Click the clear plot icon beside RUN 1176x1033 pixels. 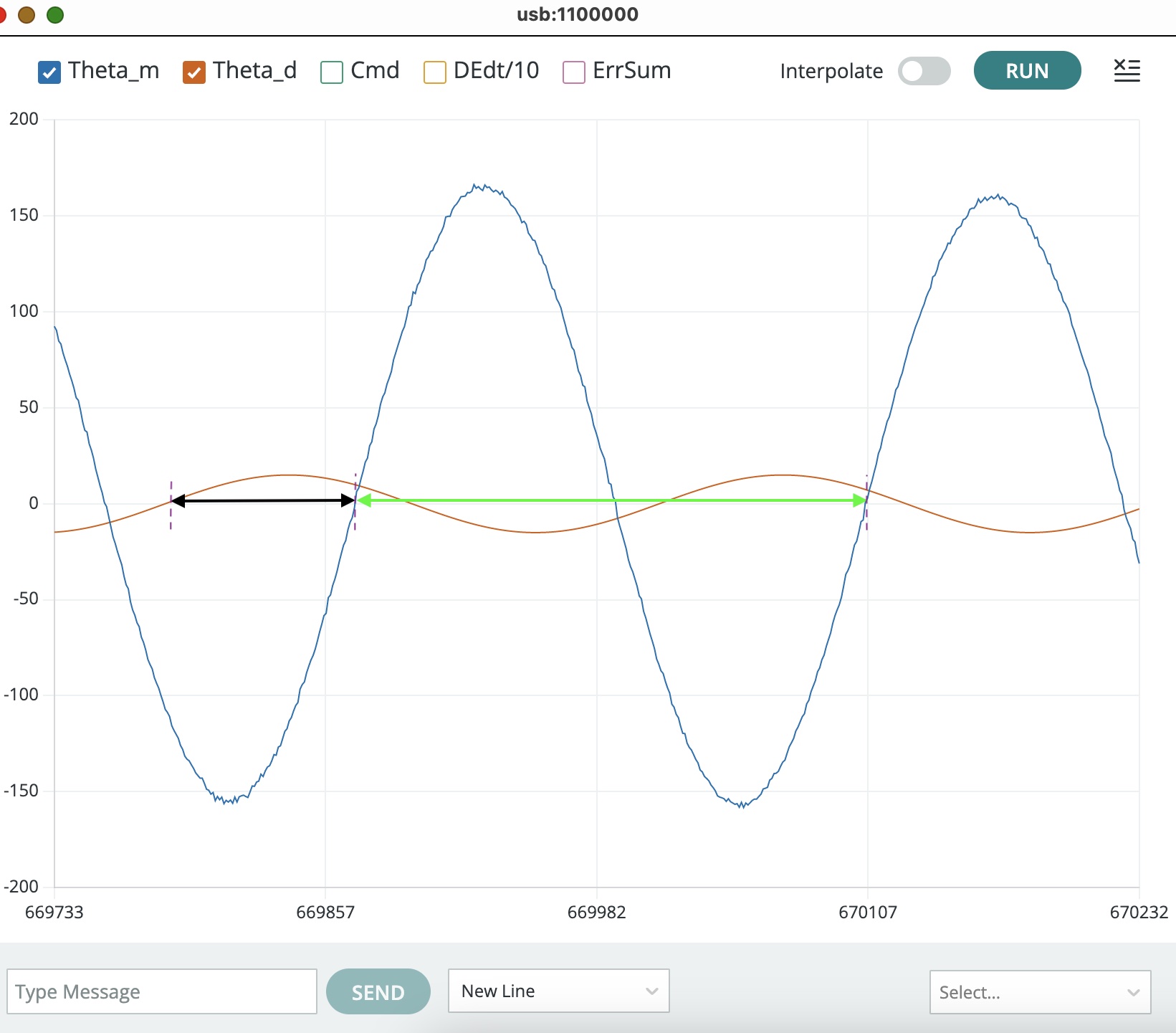tap(1127, 70)
